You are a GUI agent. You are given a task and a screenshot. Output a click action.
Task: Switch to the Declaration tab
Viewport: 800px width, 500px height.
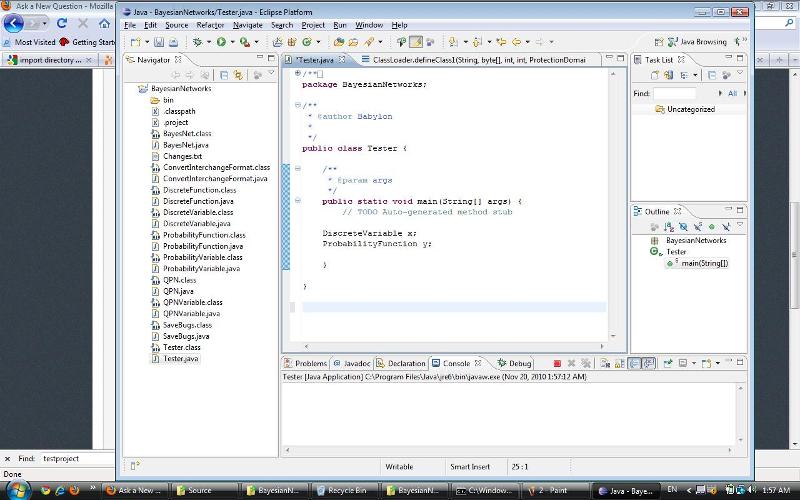click(401, 363)
